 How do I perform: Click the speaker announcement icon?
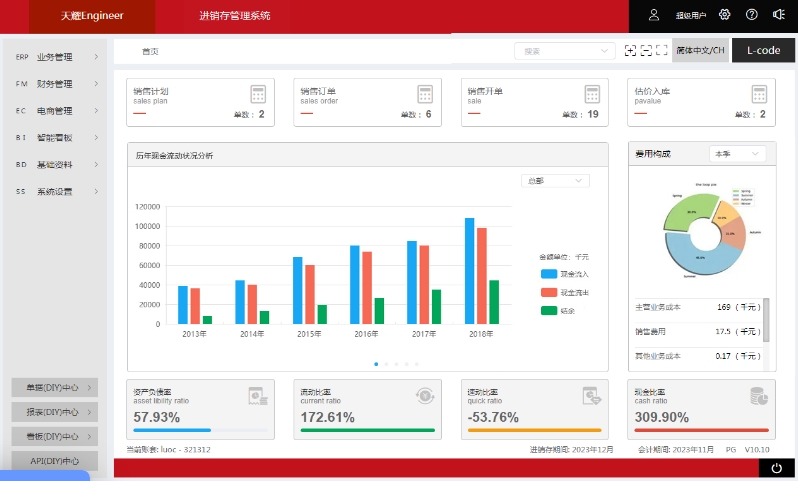point(778,15)
